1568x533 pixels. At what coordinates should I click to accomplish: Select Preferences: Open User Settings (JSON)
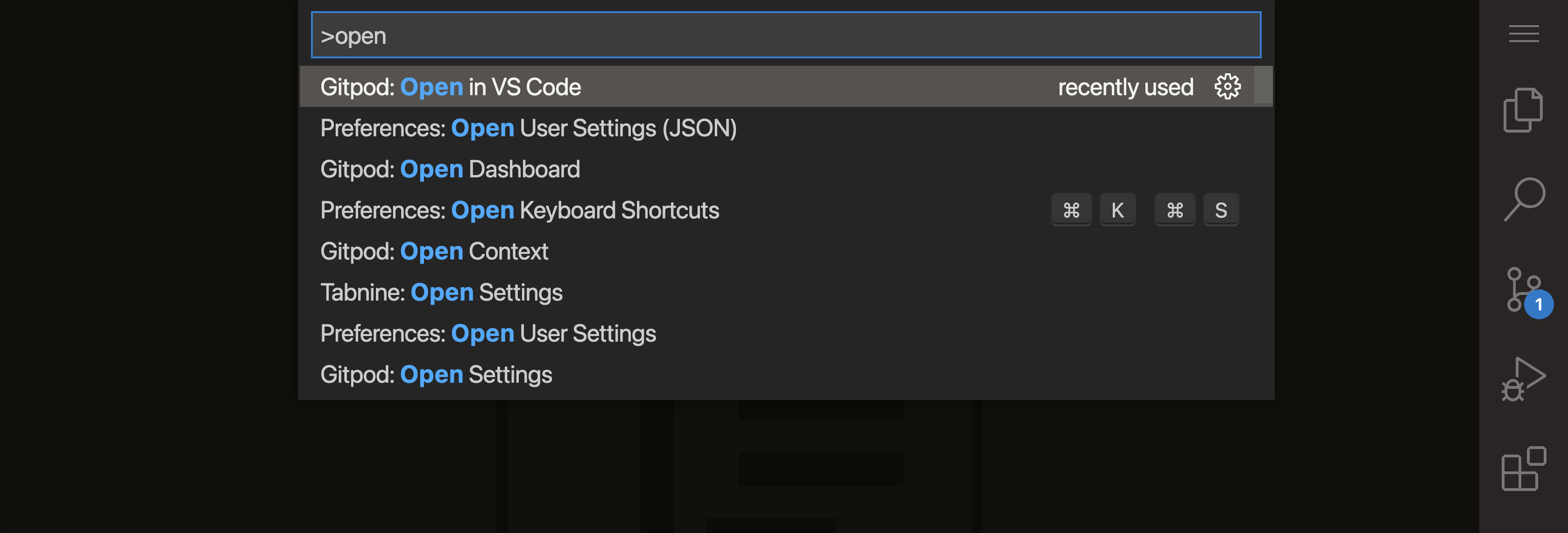pyautogui.click(x=529, y=128)
